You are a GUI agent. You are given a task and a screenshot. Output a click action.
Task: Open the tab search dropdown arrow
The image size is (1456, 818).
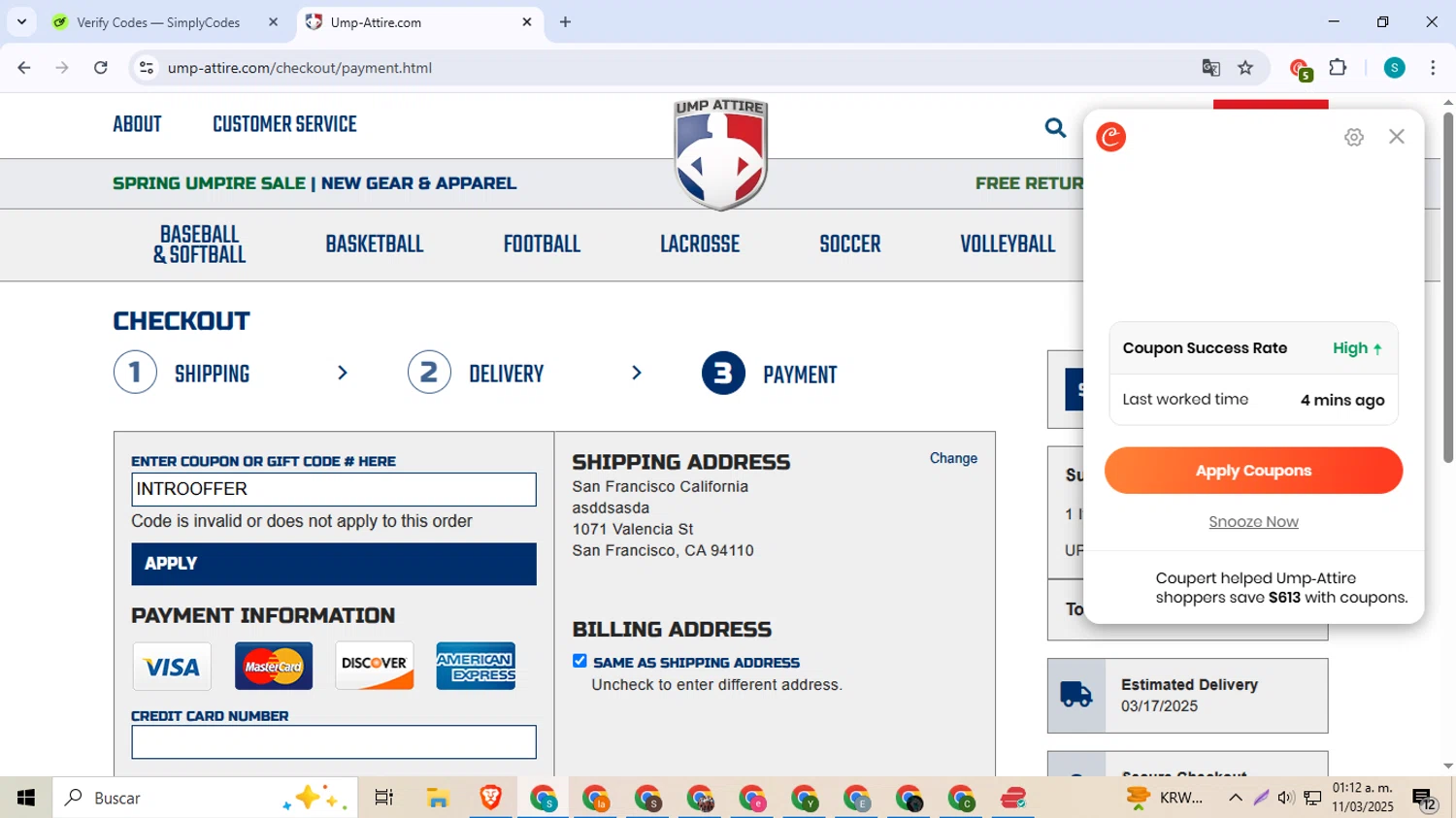pyautogui.click(x=21, y=21)
